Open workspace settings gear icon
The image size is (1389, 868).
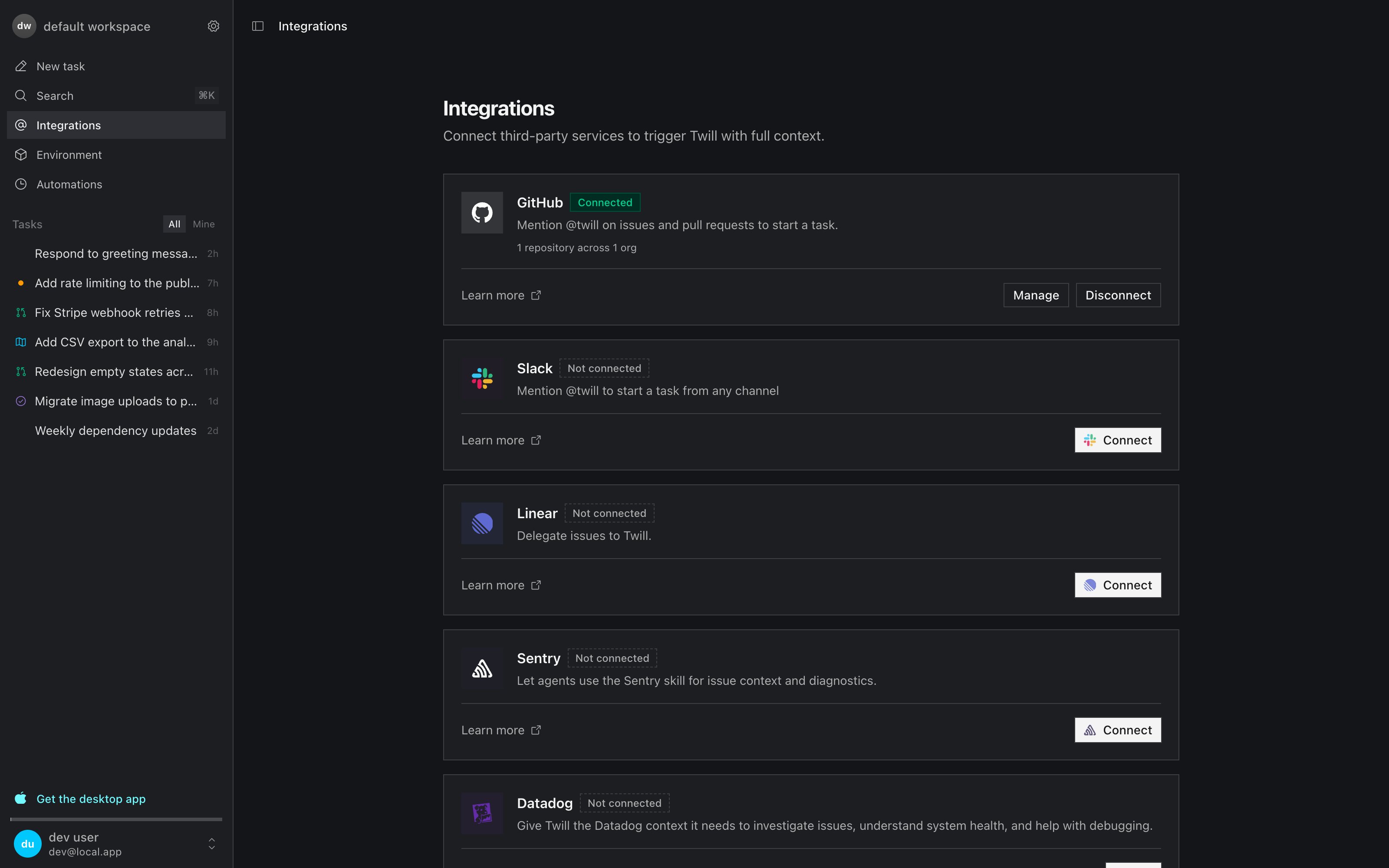[214, 26]
